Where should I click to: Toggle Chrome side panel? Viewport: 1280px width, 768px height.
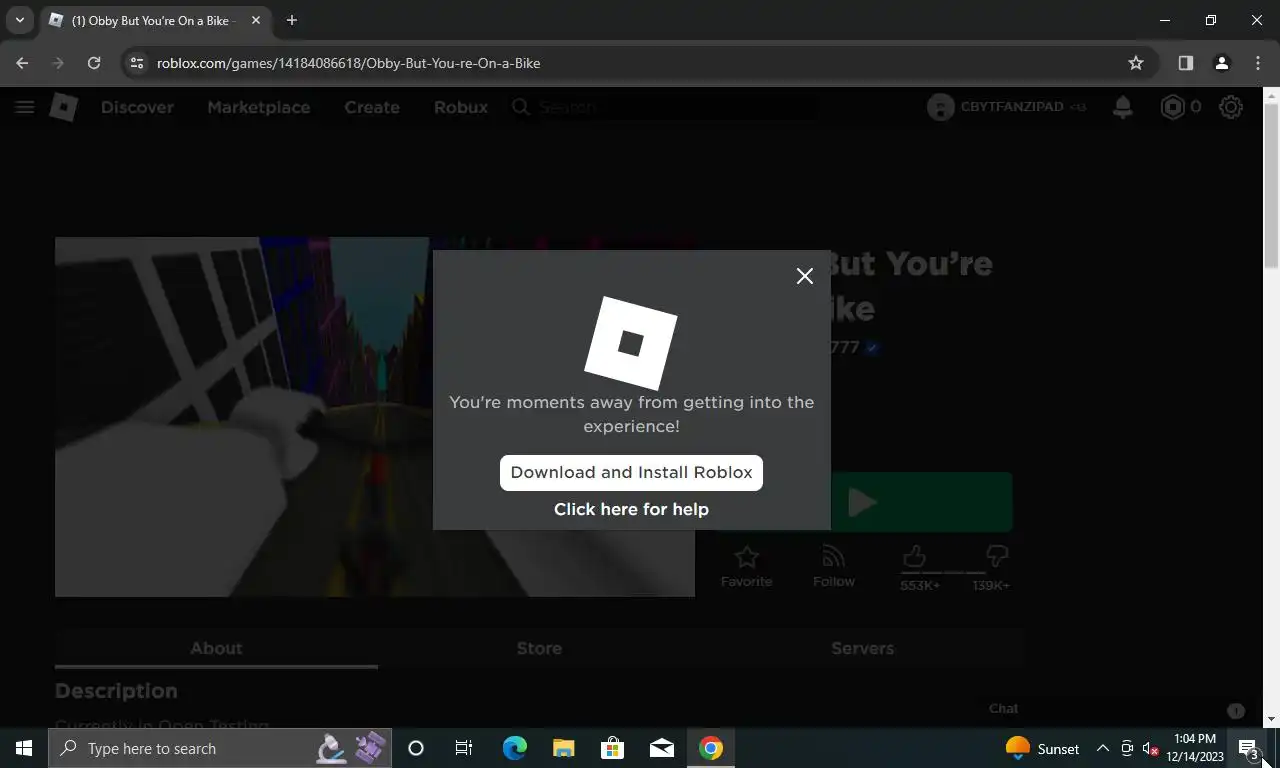click(x=1185, y=63)
